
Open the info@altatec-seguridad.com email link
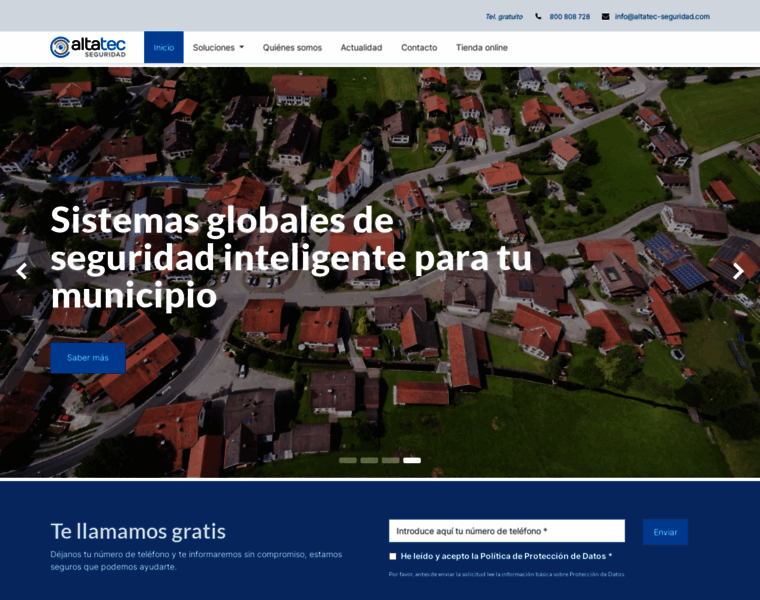(661, 16)
